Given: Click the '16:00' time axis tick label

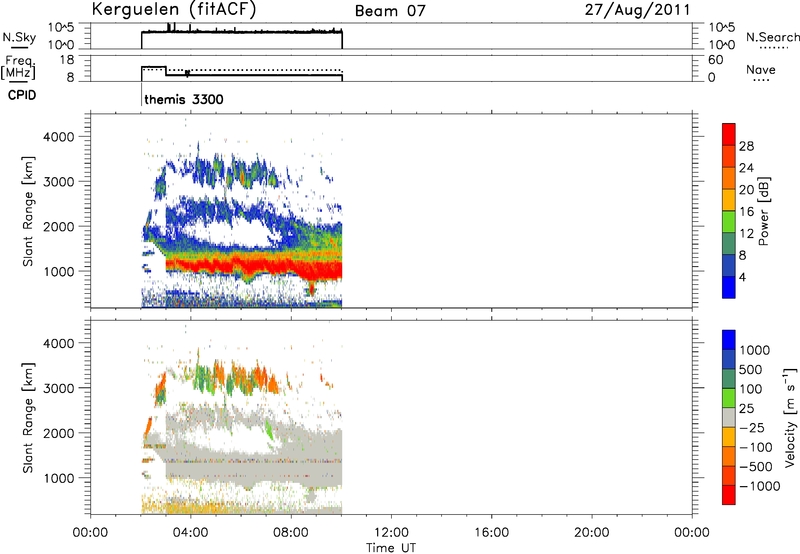Looking at the screenshot, I should pos(491,533).
